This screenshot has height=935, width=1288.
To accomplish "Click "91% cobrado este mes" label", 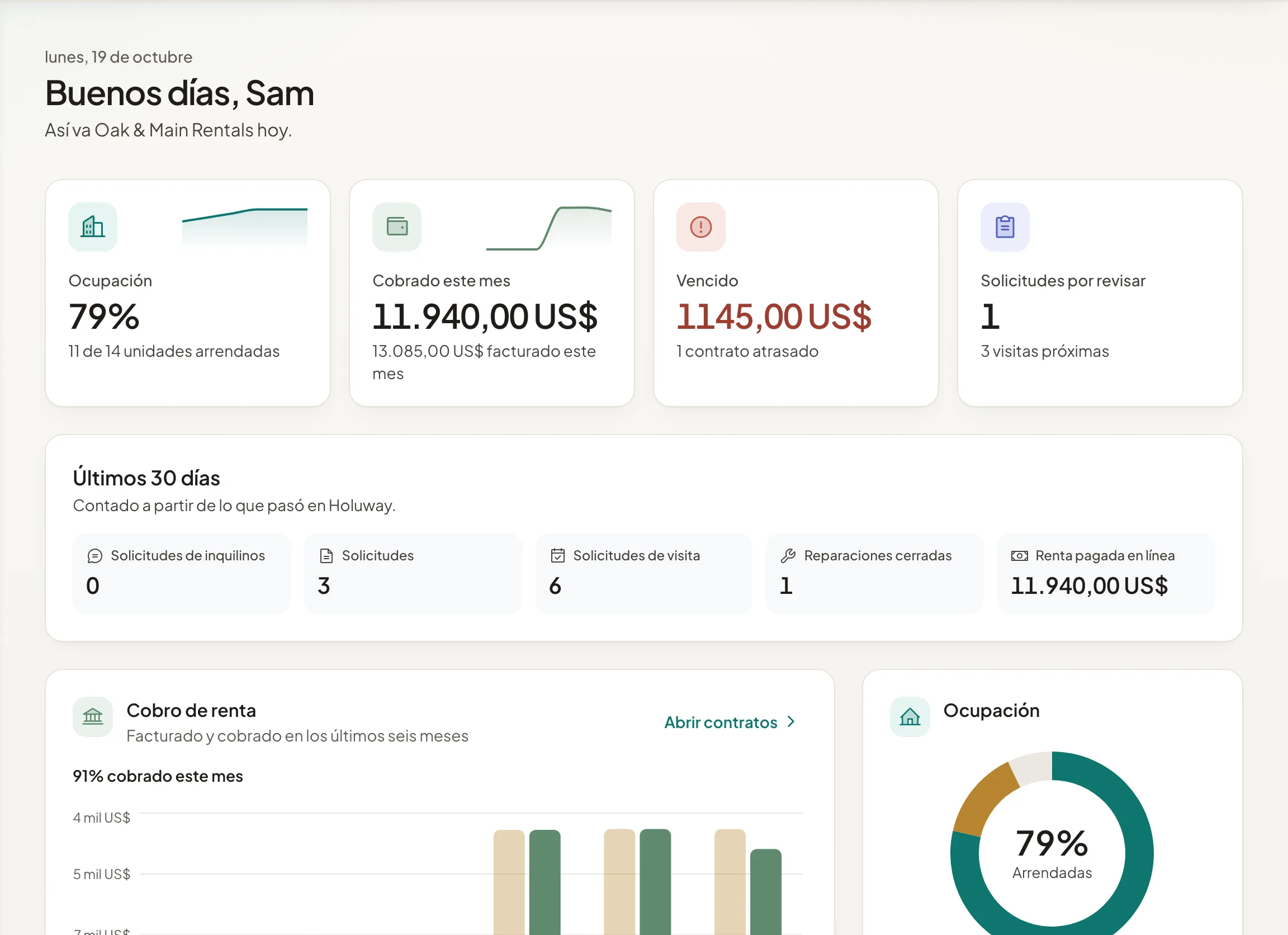I will coord(158,776).
